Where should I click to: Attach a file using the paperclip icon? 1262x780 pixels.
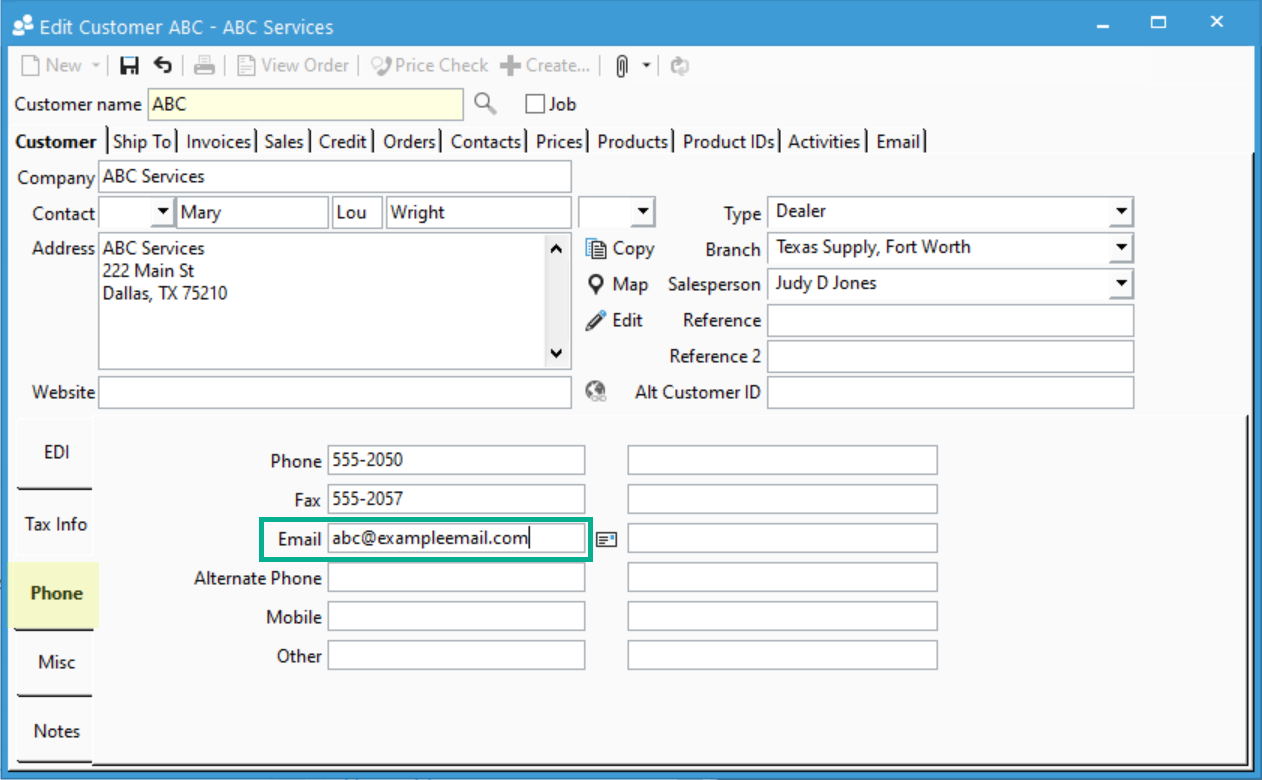pos(620,65)
